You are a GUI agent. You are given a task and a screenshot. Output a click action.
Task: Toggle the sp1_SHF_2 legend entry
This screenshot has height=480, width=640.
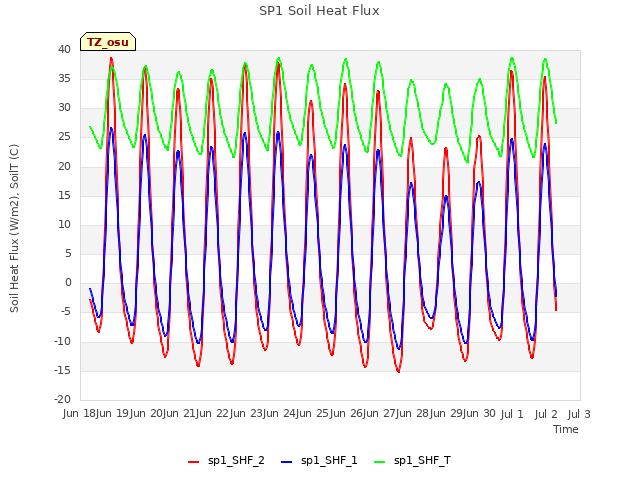point(226,461)
